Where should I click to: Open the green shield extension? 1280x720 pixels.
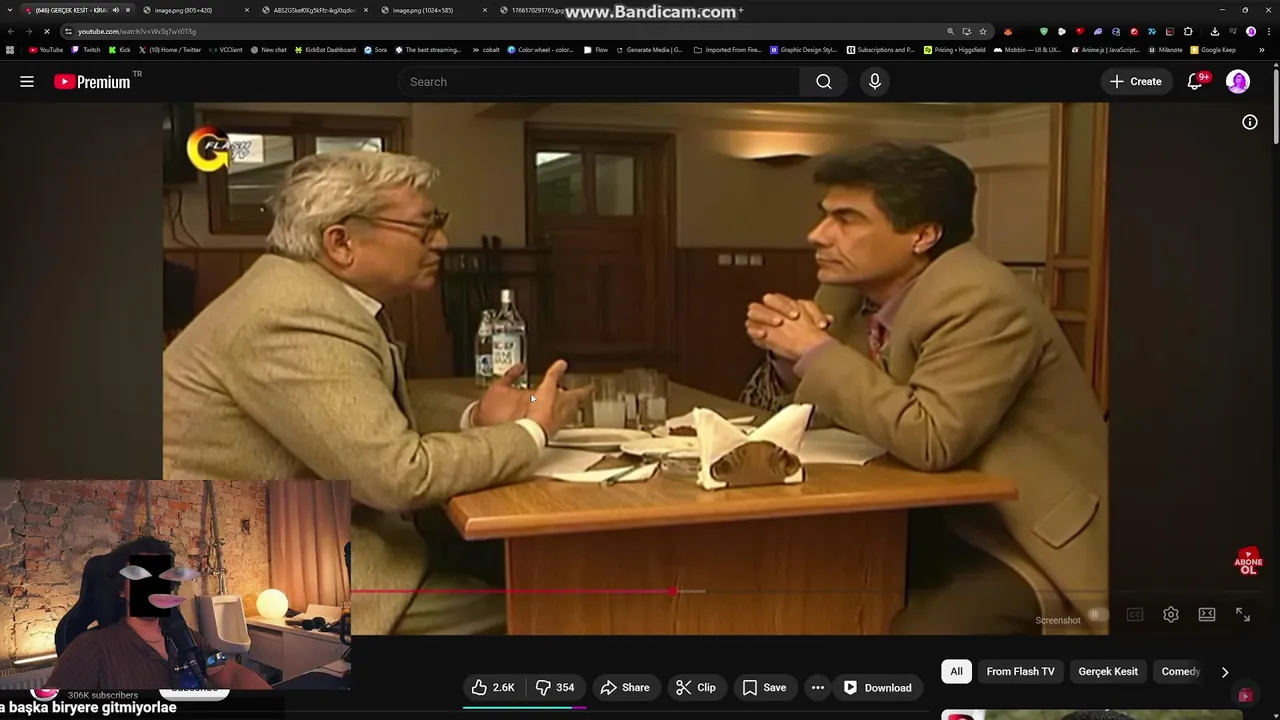[1044, 31]
